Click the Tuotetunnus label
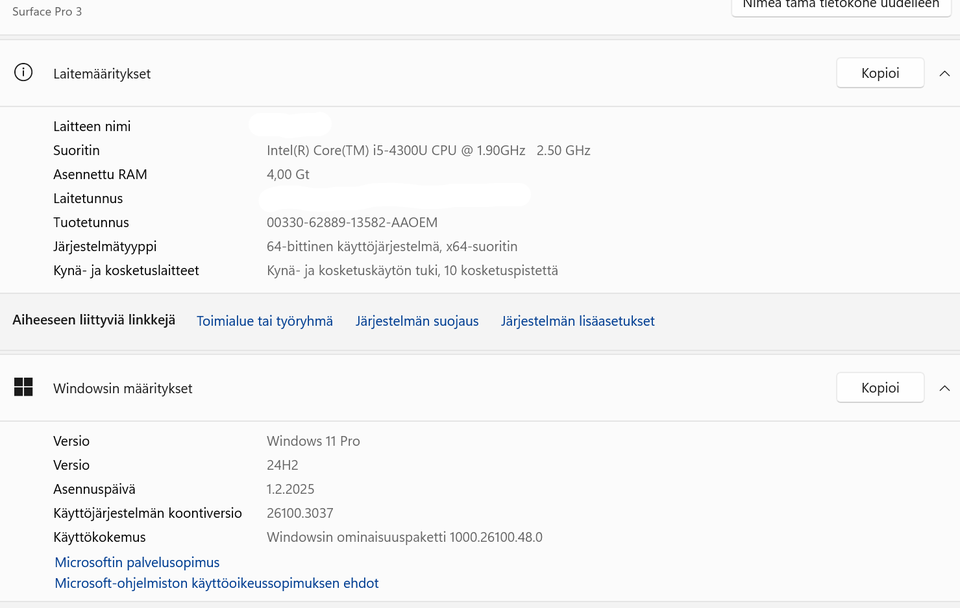The height and width of the screenshot is (608, 960). [x=91, y=222]
